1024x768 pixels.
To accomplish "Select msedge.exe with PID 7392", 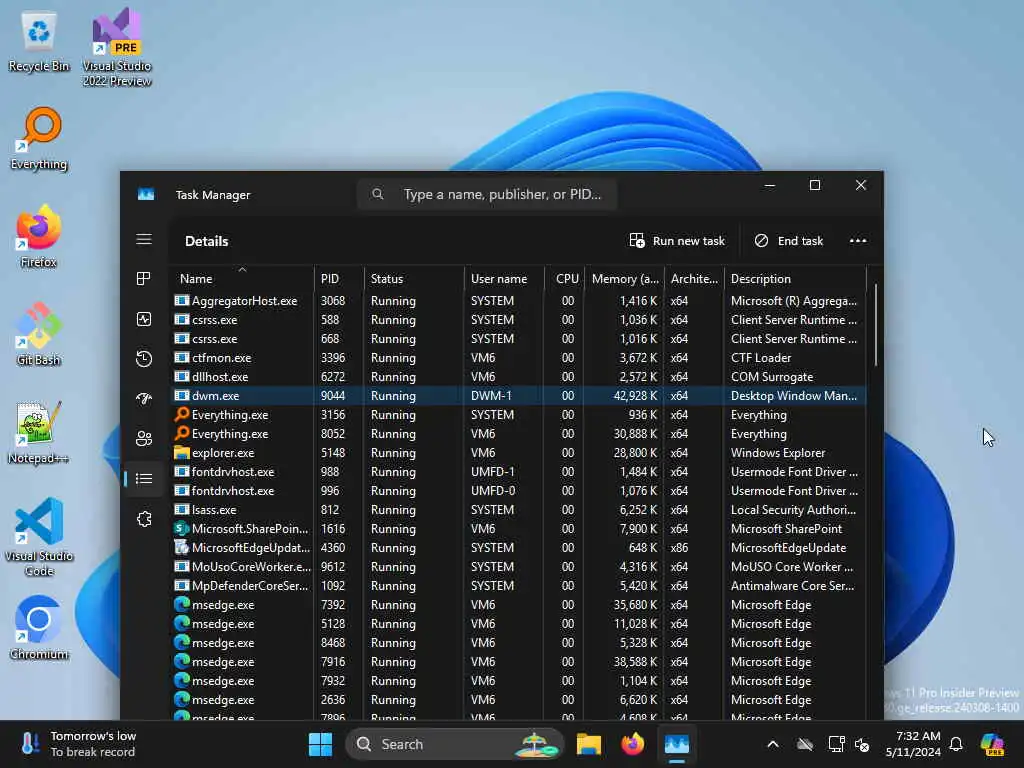I will (x=519, y=605).
